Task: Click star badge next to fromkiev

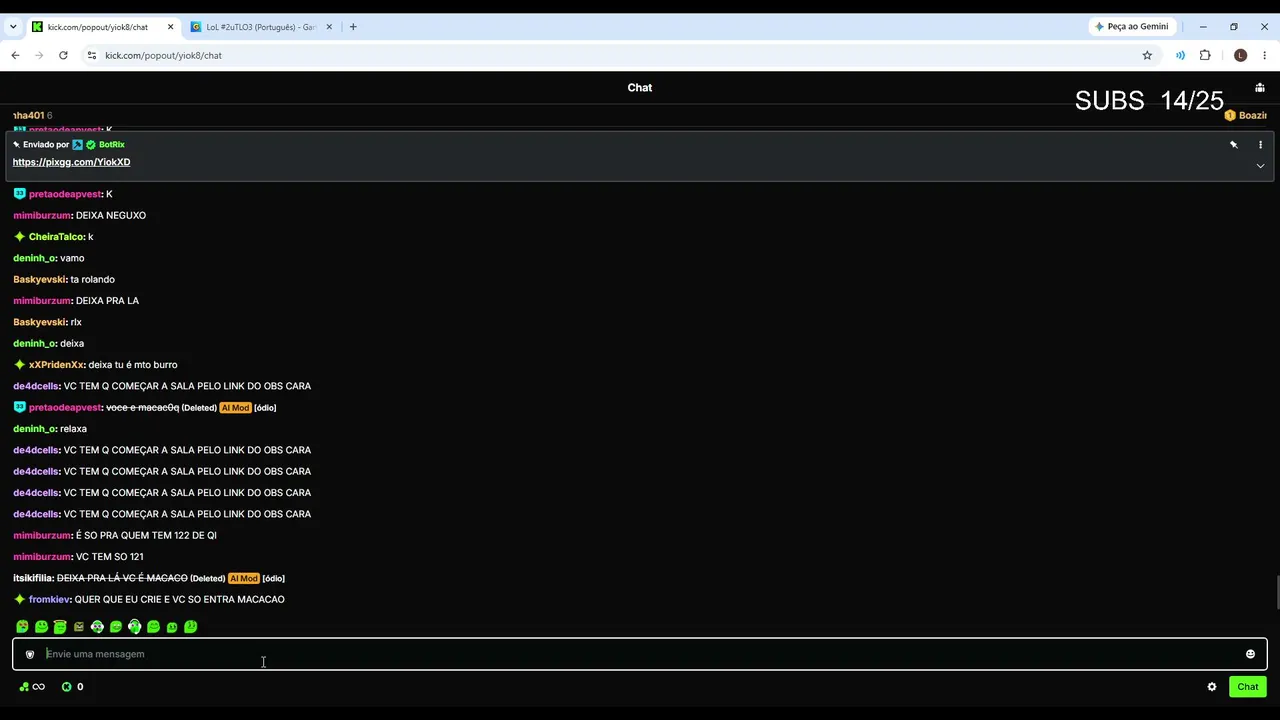Action: point(19,600)
